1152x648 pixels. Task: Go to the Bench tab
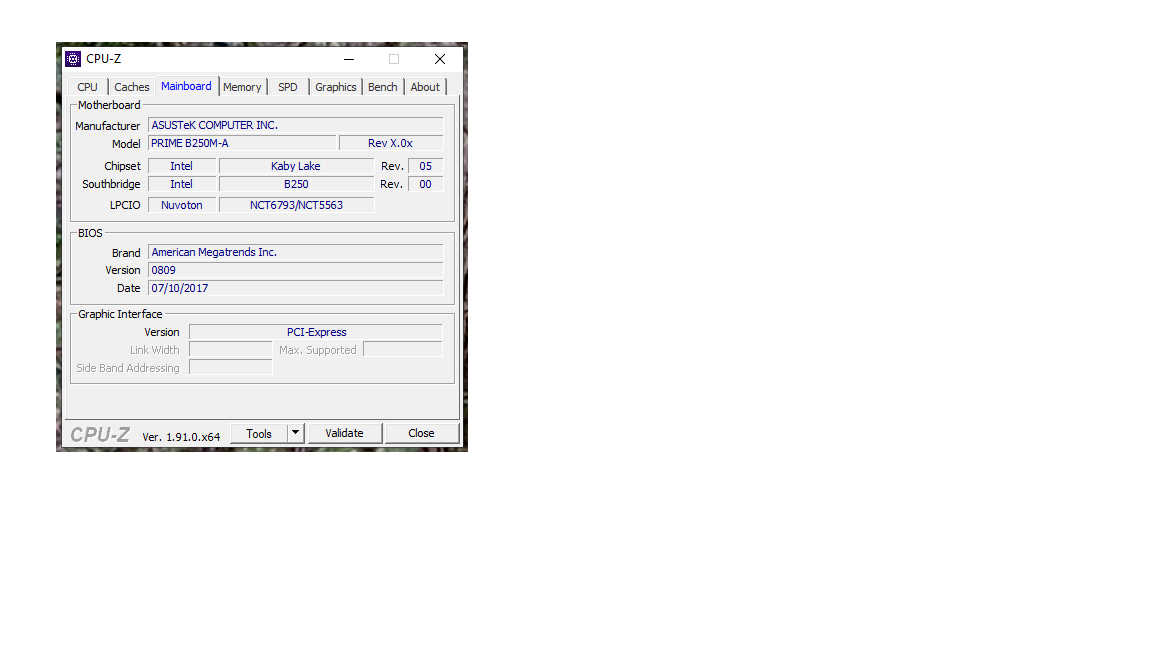point(383,87)
